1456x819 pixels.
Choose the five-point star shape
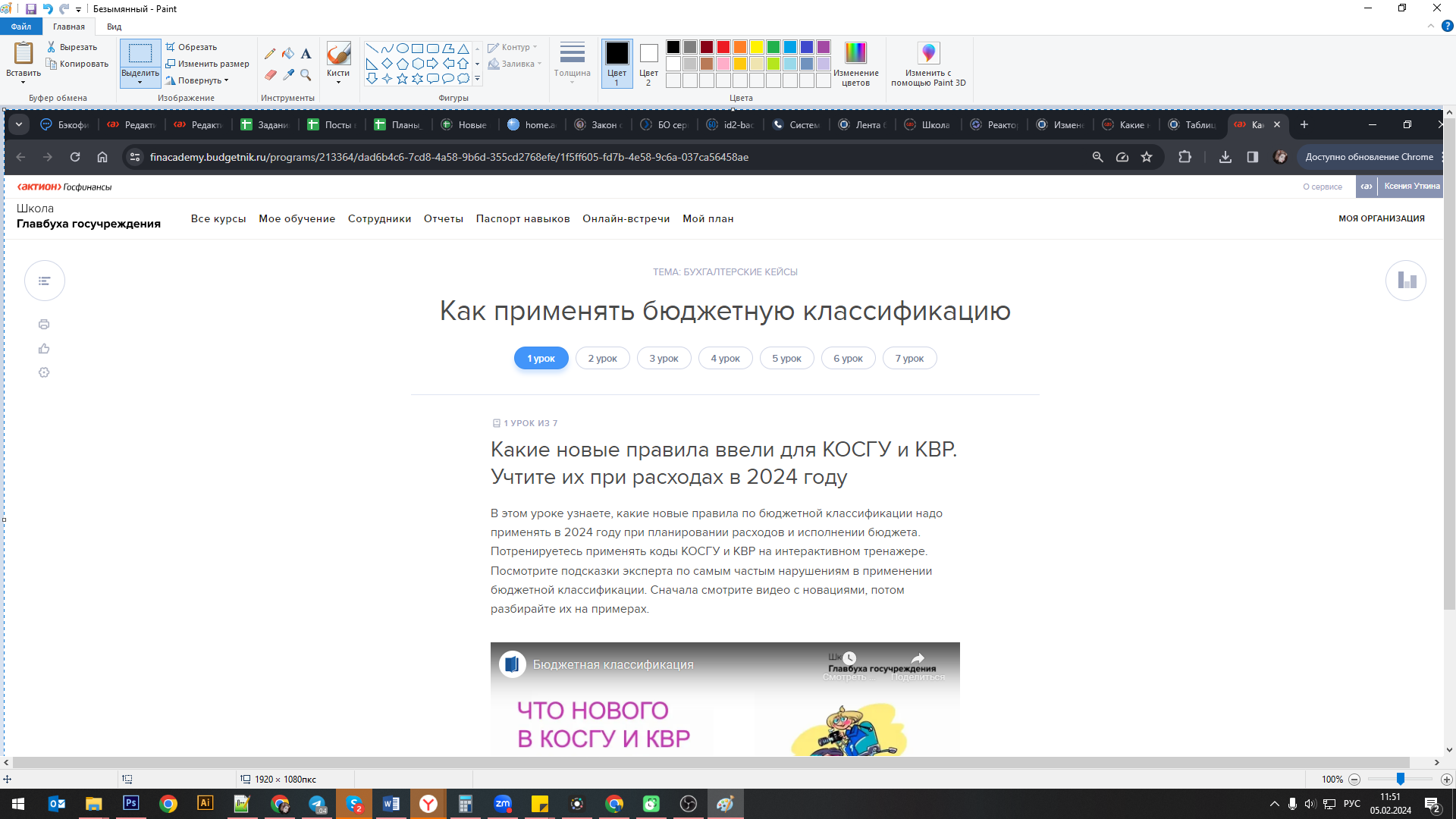pyautogui.click(x=402, y=79)
